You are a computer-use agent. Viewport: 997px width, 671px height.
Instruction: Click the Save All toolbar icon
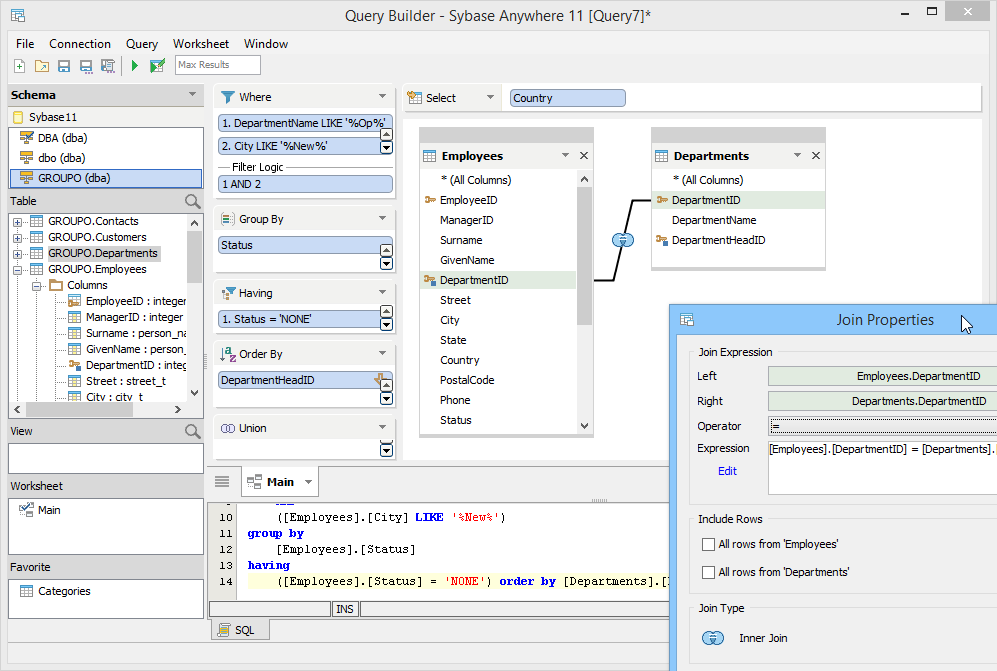[108, 66]
